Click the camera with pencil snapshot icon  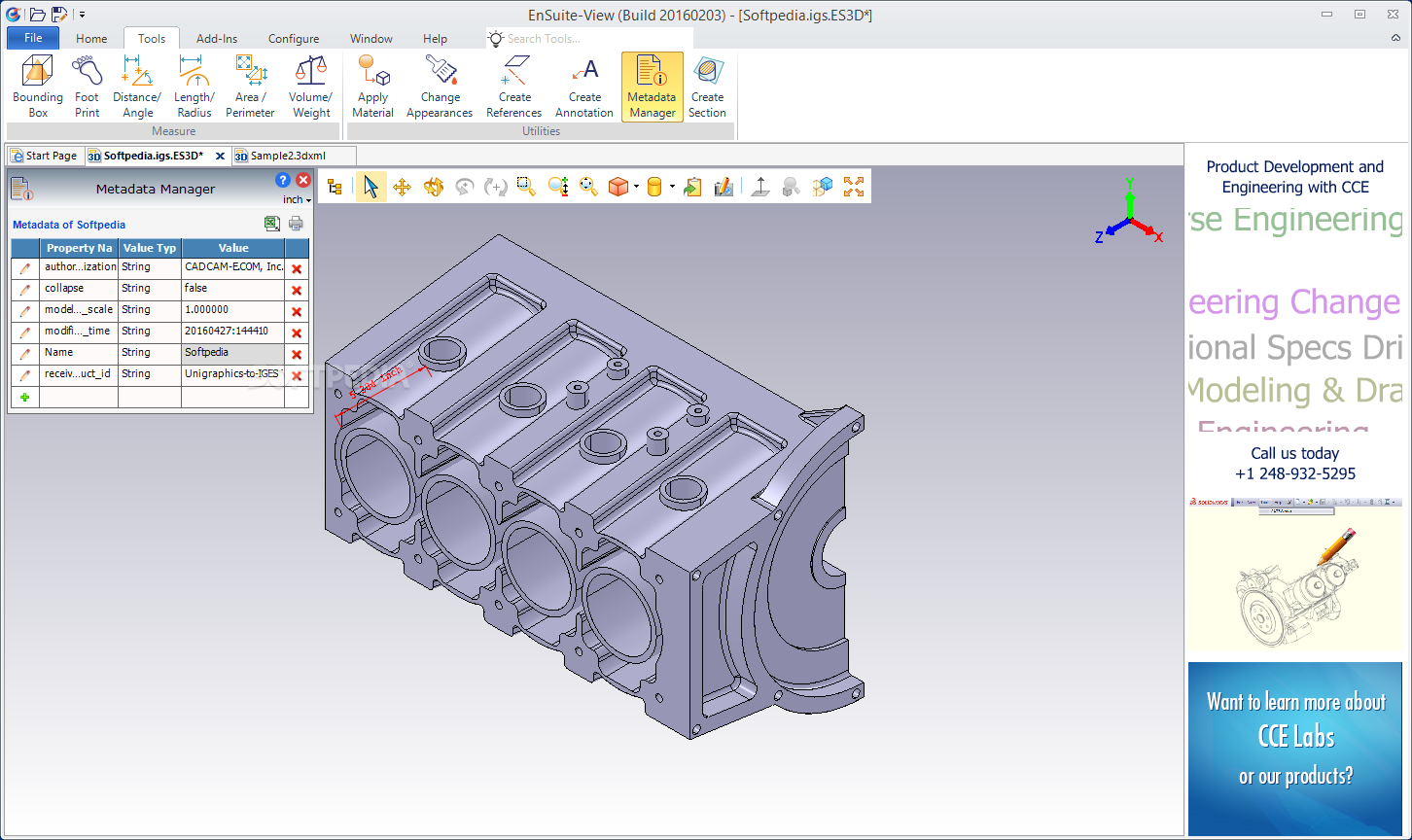(724, 187)
